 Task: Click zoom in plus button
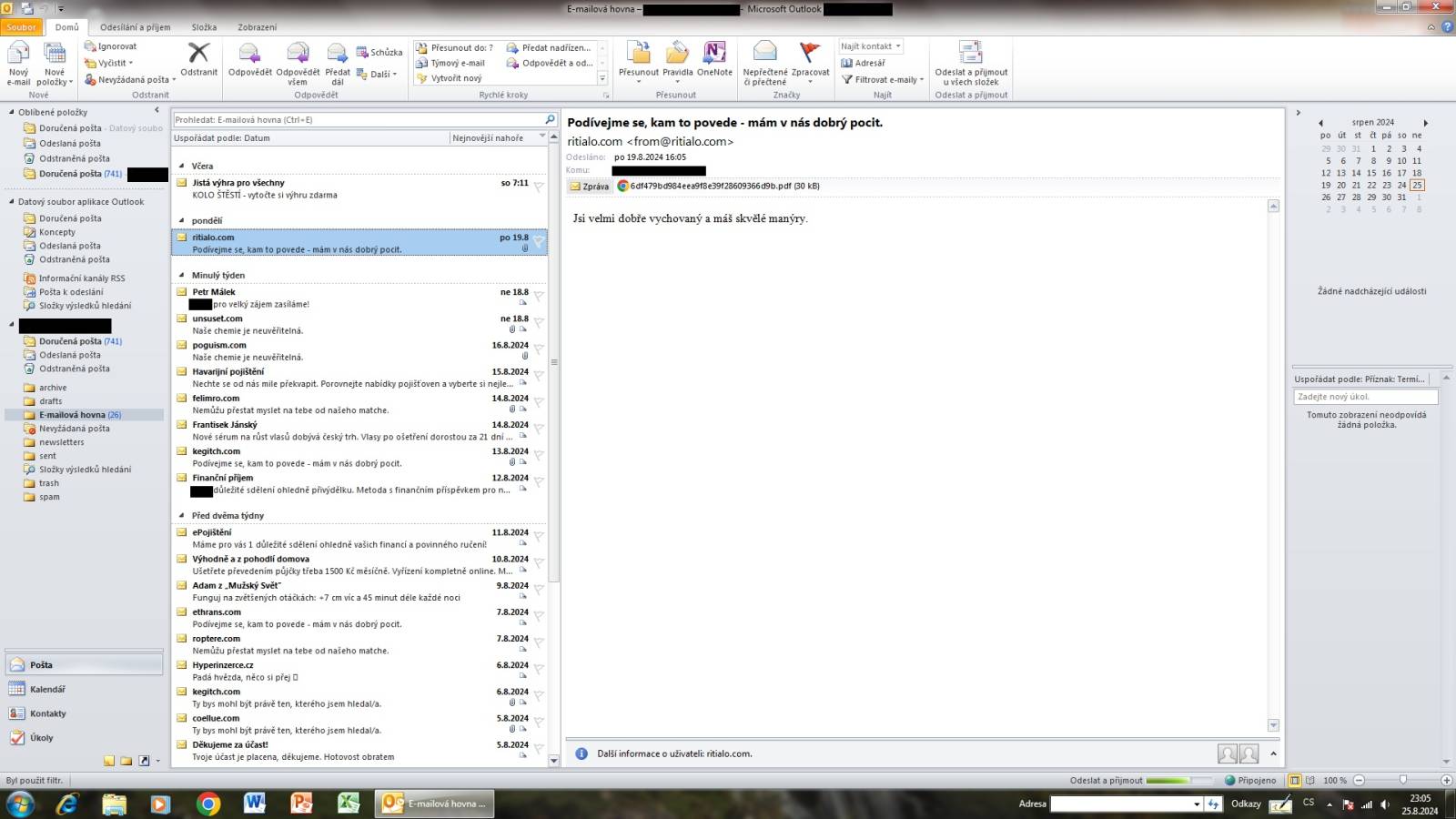point(1447,780)
